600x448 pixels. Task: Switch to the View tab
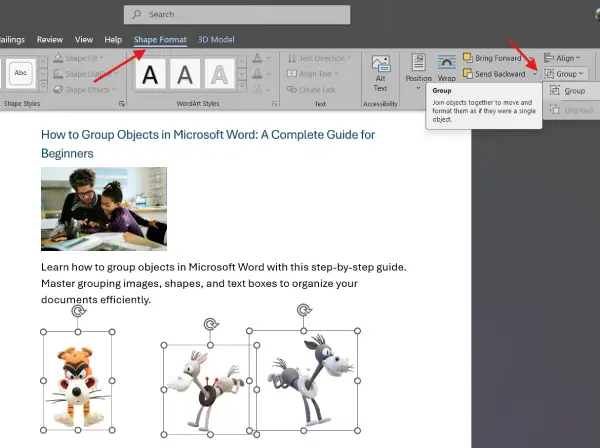coord(84,39)
